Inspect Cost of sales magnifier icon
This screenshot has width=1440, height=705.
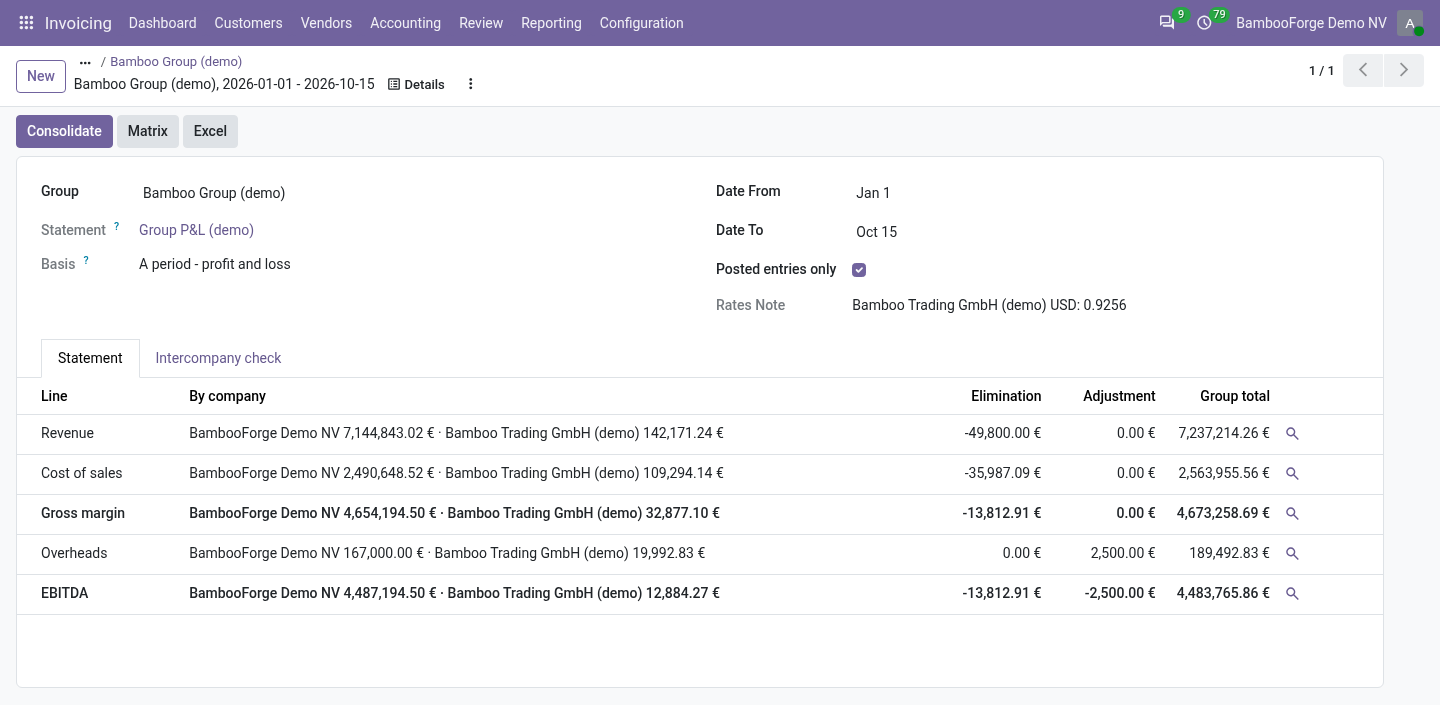[1292, 474]
